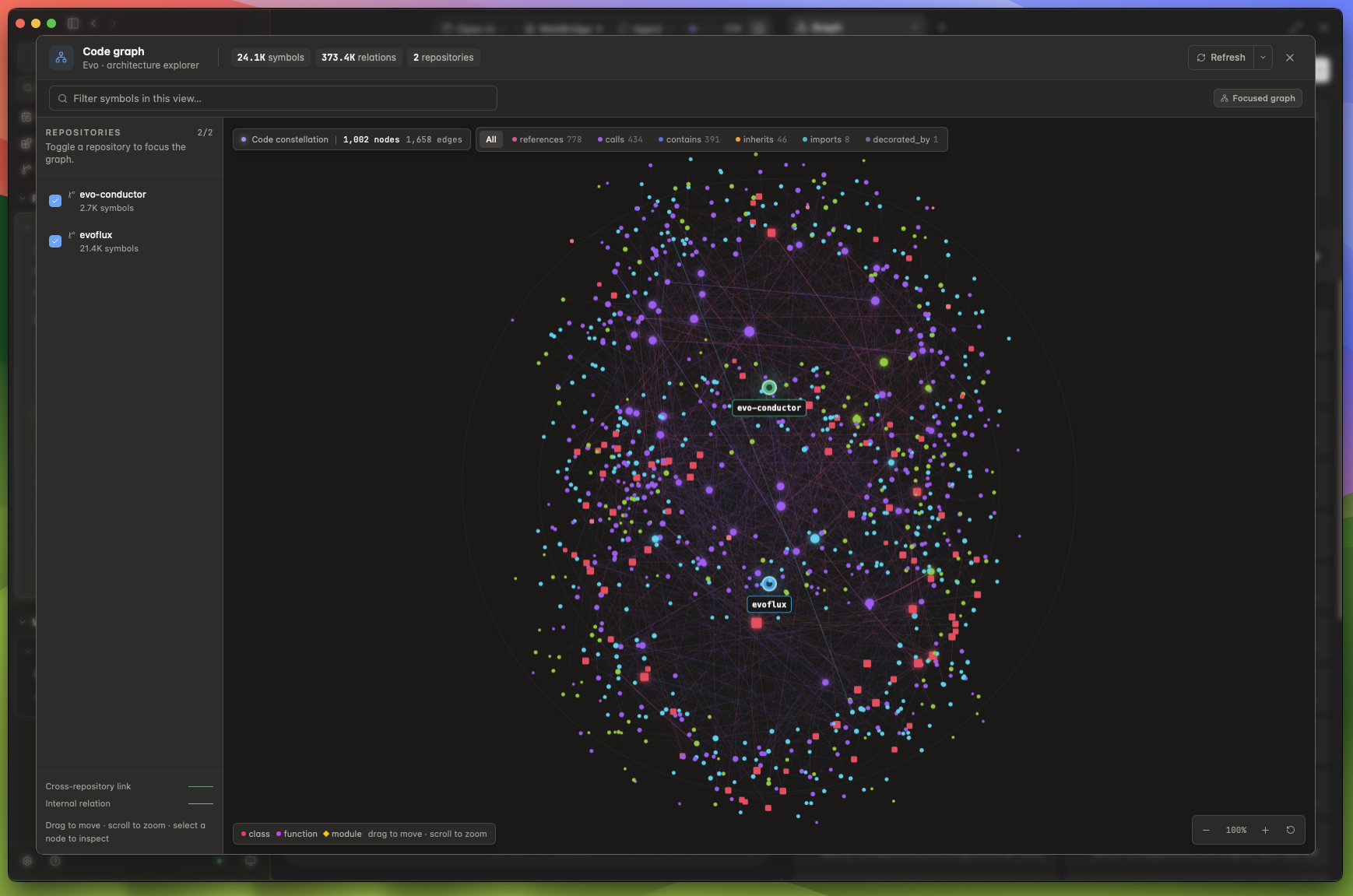
Task: Zoom out with the minus button
Action: click(x=1206, y=830)
